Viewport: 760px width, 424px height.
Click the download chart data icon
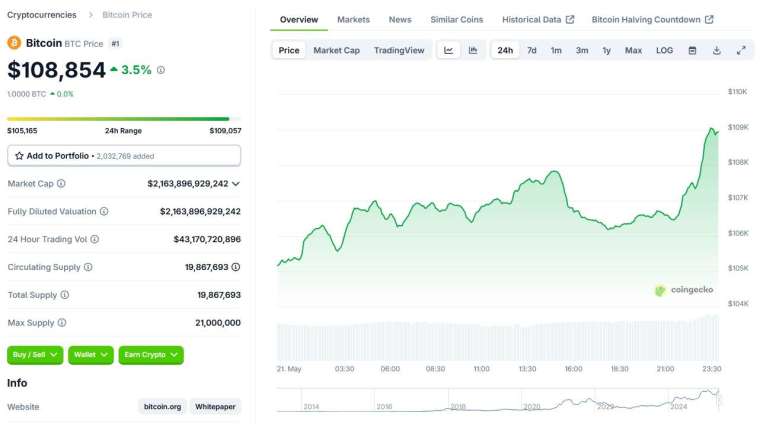[x=716, y=50]
